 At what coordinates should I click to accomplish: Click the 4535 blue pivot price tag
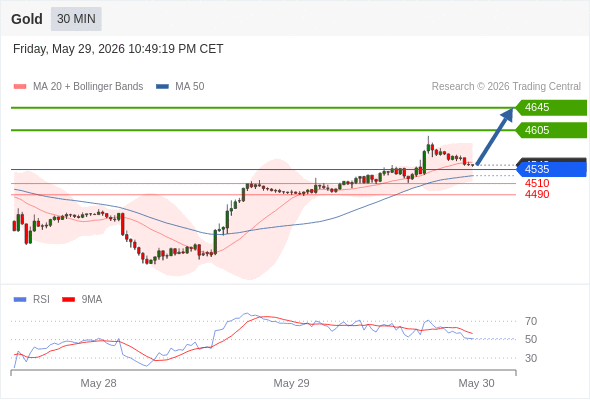point(551,169)
